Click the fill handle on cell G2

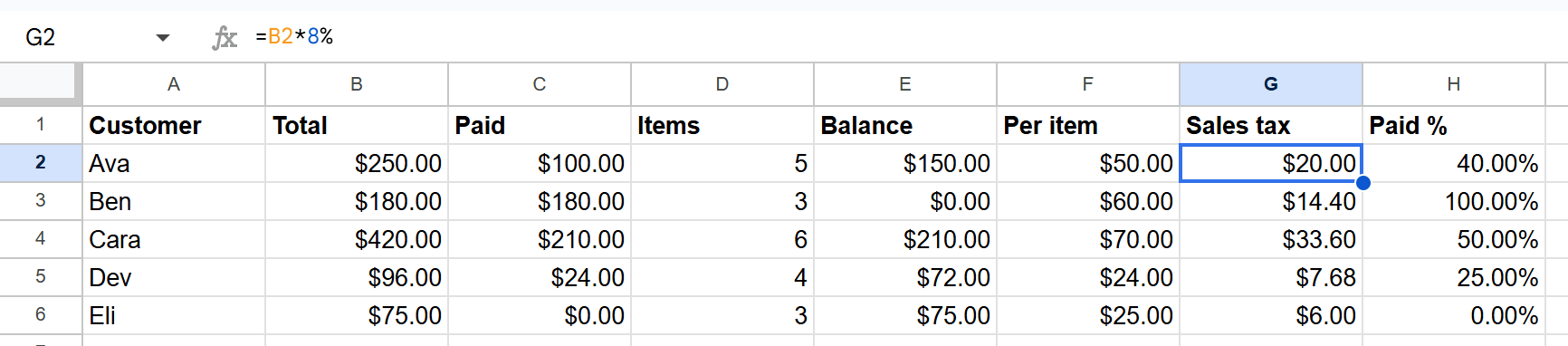click(1362, 183)
